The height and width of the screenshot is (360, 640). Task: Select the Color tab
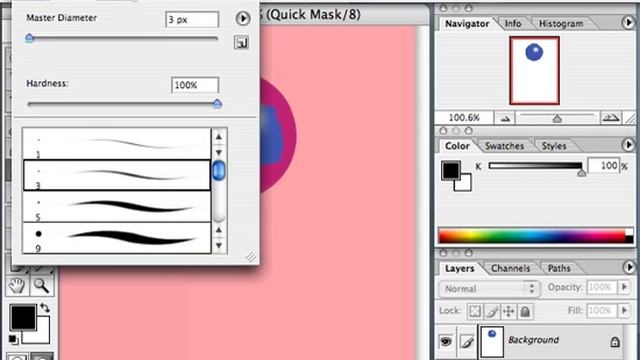click(x=457, y=146)
